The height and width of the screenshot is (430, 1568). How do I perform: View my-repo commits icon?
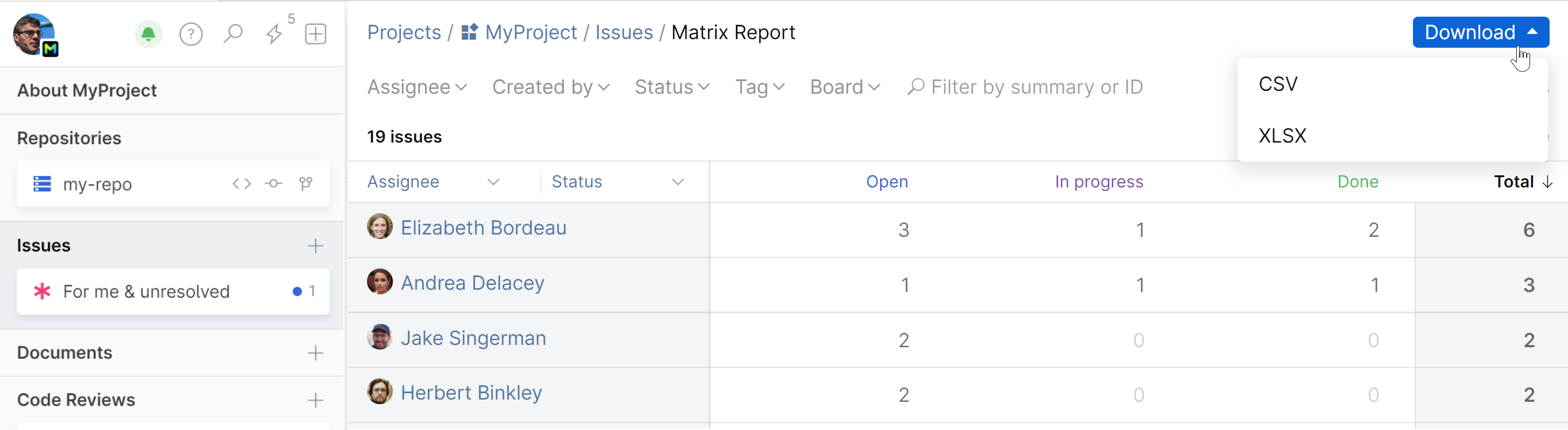click(x=274, y=183)
